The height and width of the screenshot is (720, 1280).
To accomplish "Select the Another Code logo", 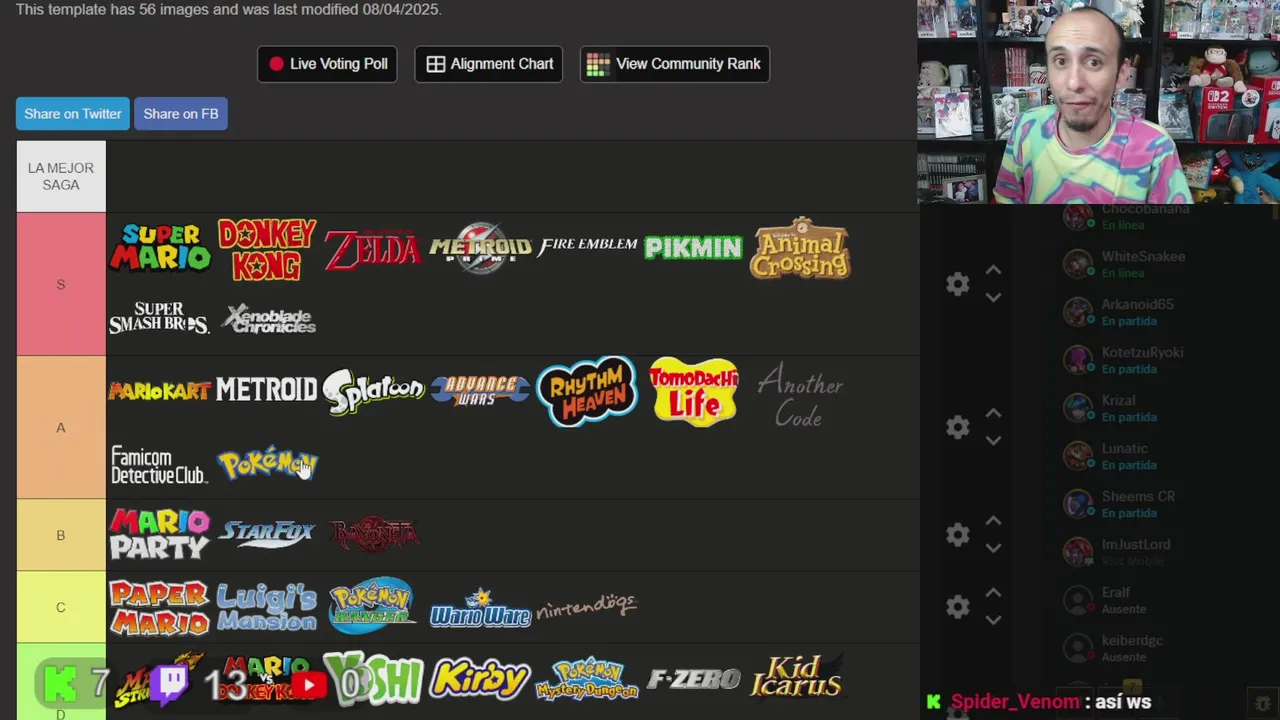I will pos(800,396).
